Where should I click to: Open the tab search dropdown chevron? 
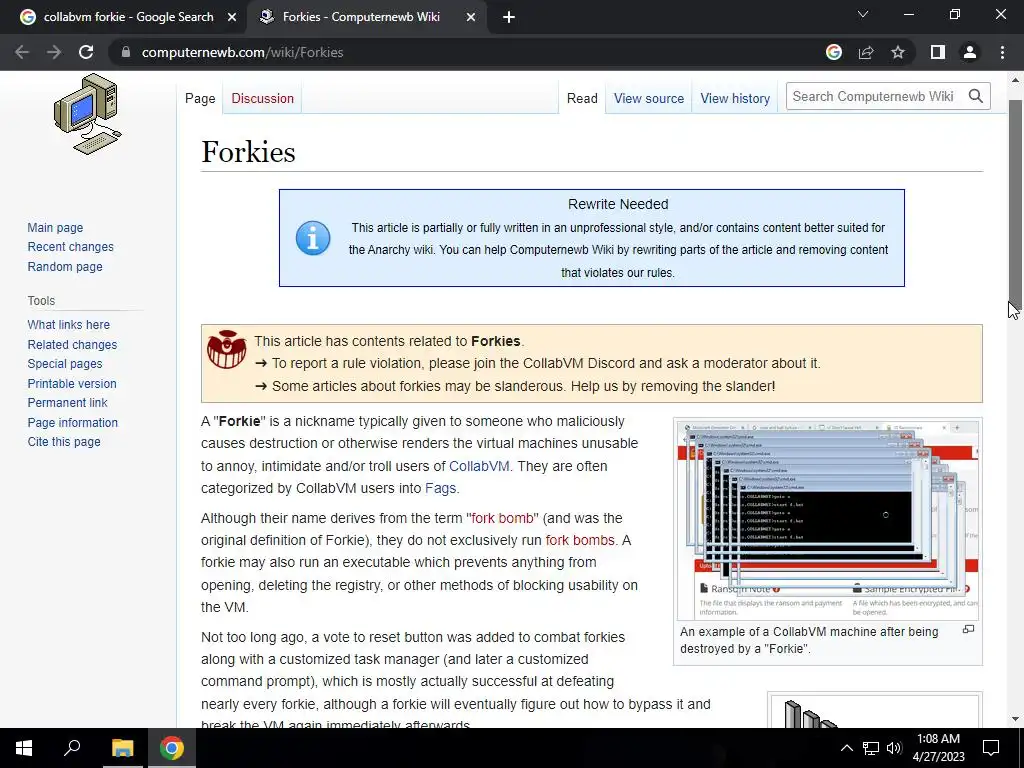coord(863,14)
